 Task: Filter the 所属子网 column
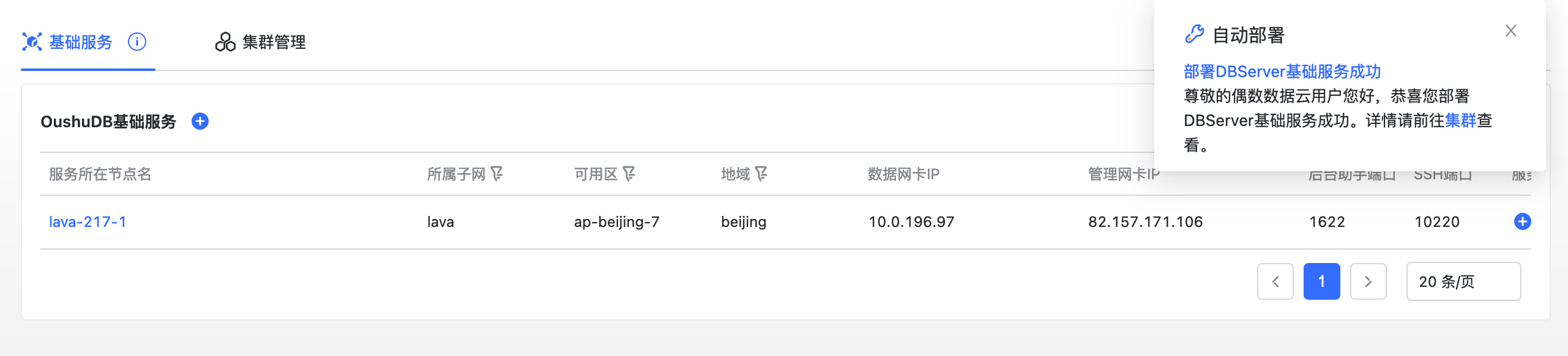point(497,174)
